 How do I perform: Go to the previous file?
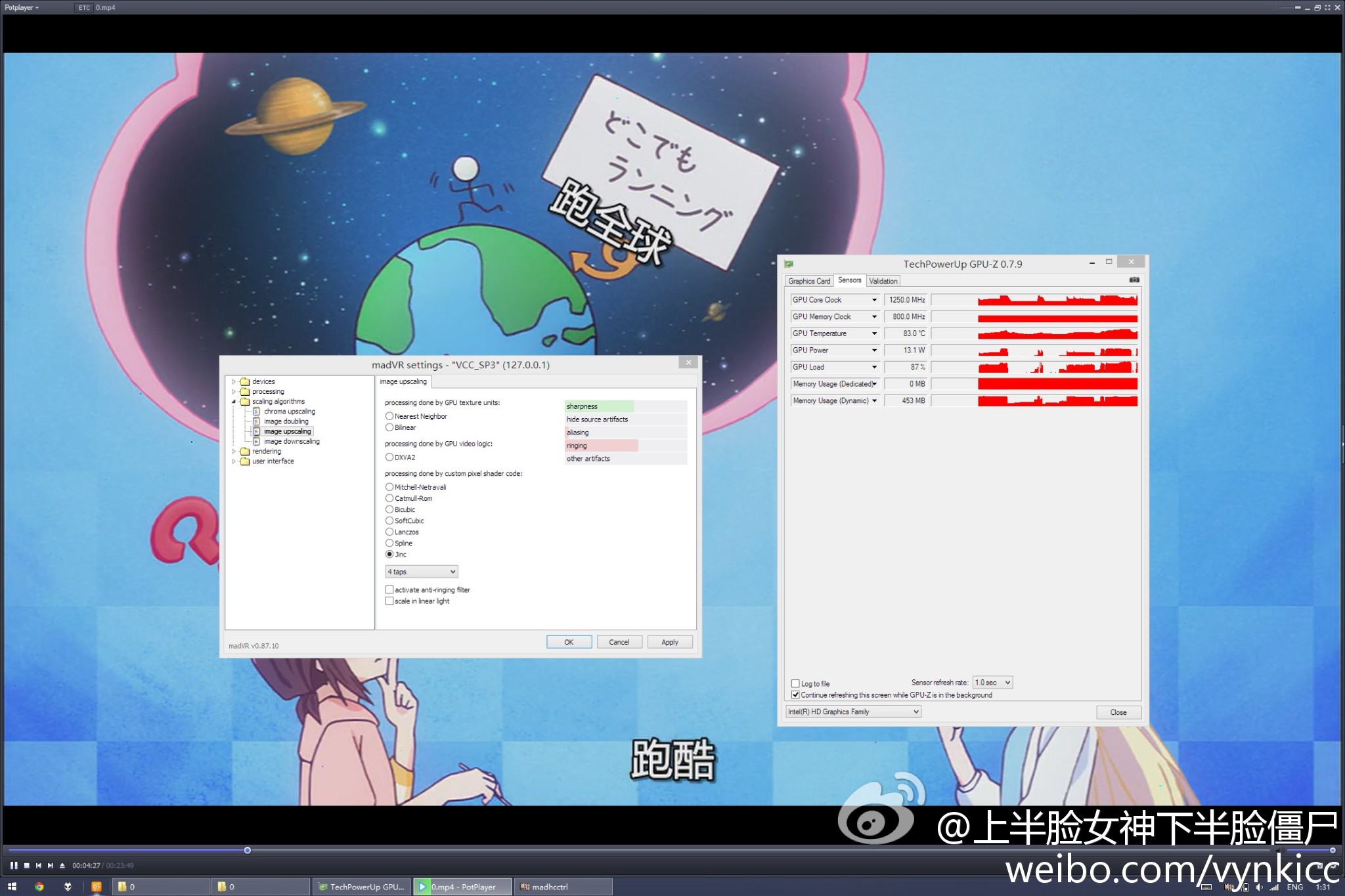pyautogui.click(x=39, y=865)
